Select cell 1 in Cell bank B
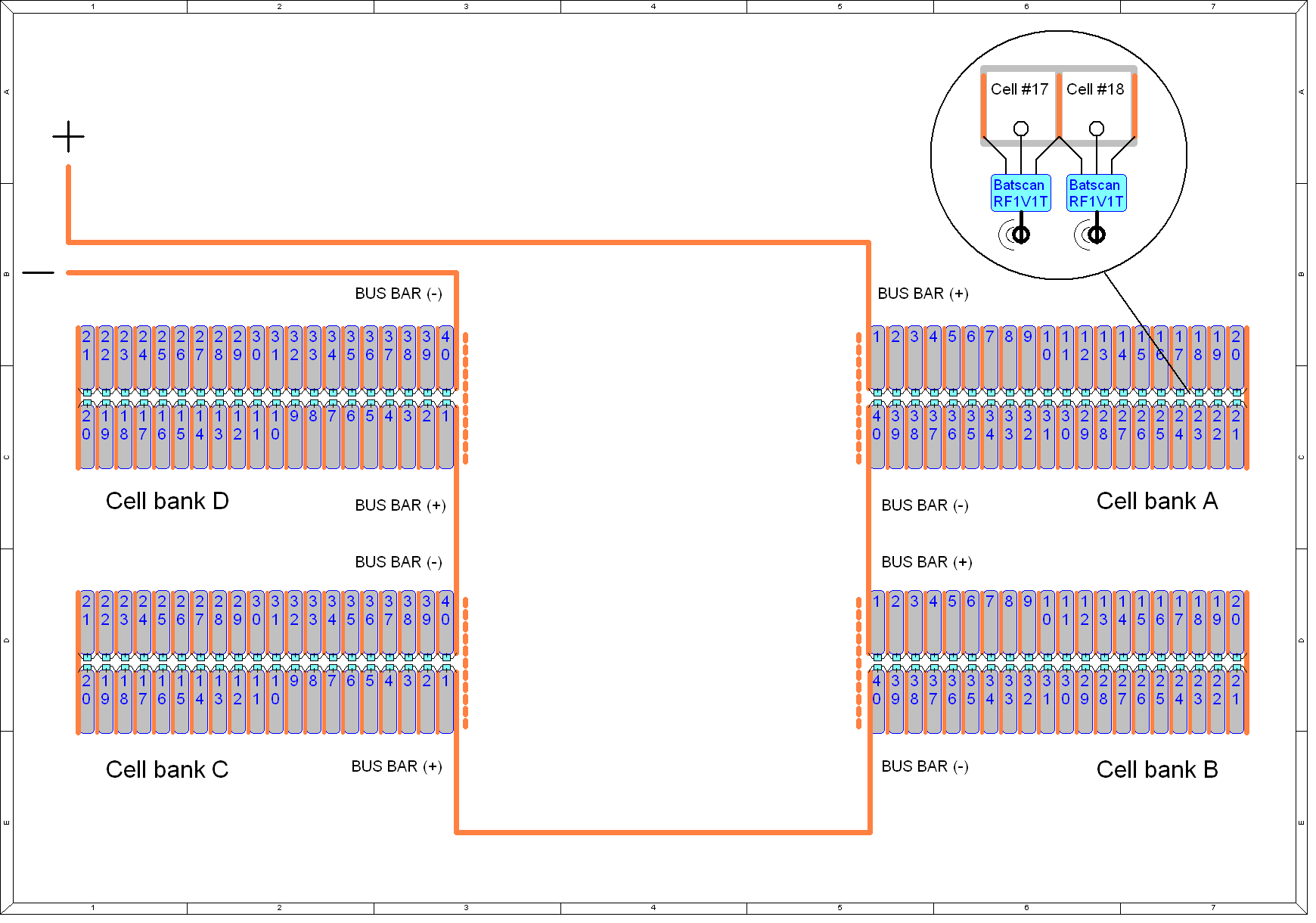The image size is (1316, 923). (877, 623)
